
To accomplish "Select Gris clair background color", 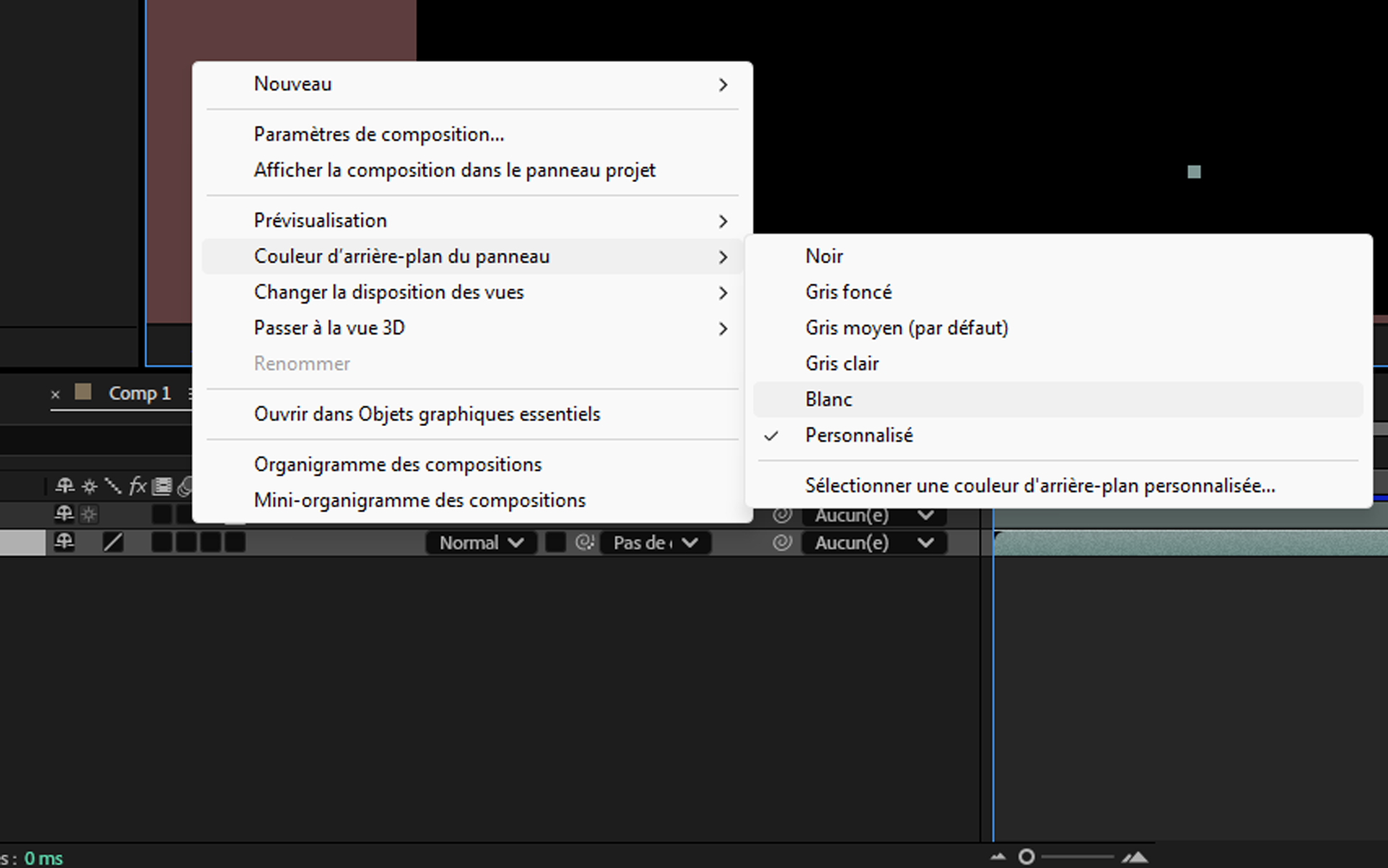I will [1058, 363].
